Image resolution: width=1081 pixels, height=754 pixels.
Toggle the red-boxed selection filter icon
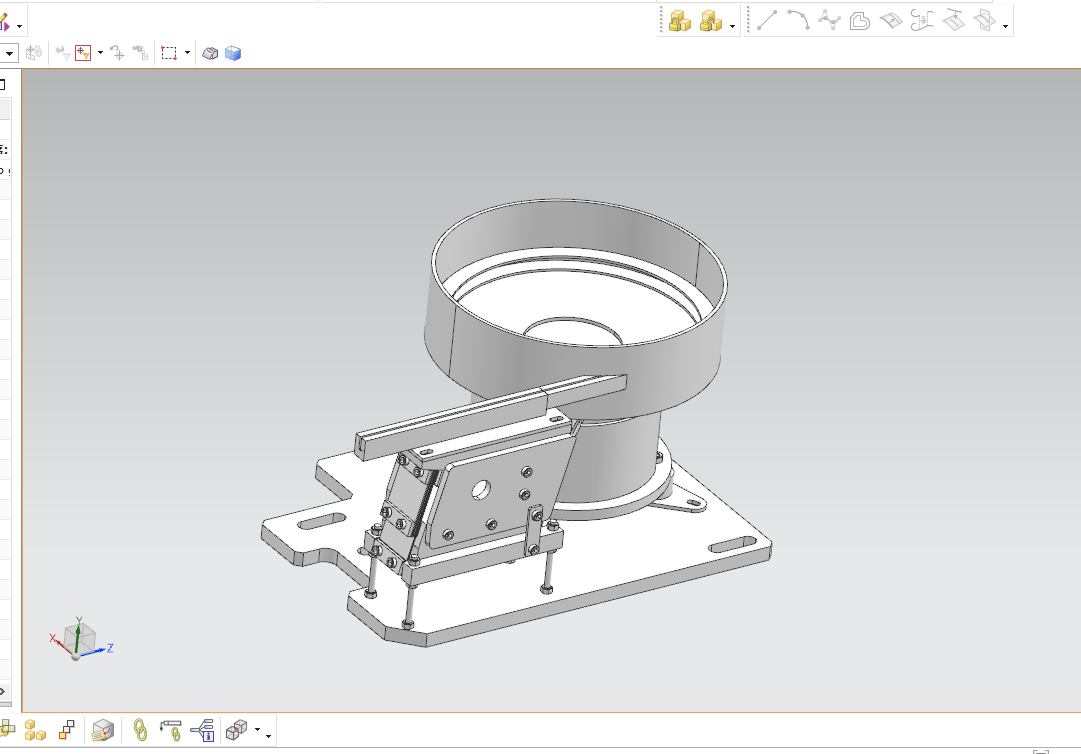[x=83, y=53]
